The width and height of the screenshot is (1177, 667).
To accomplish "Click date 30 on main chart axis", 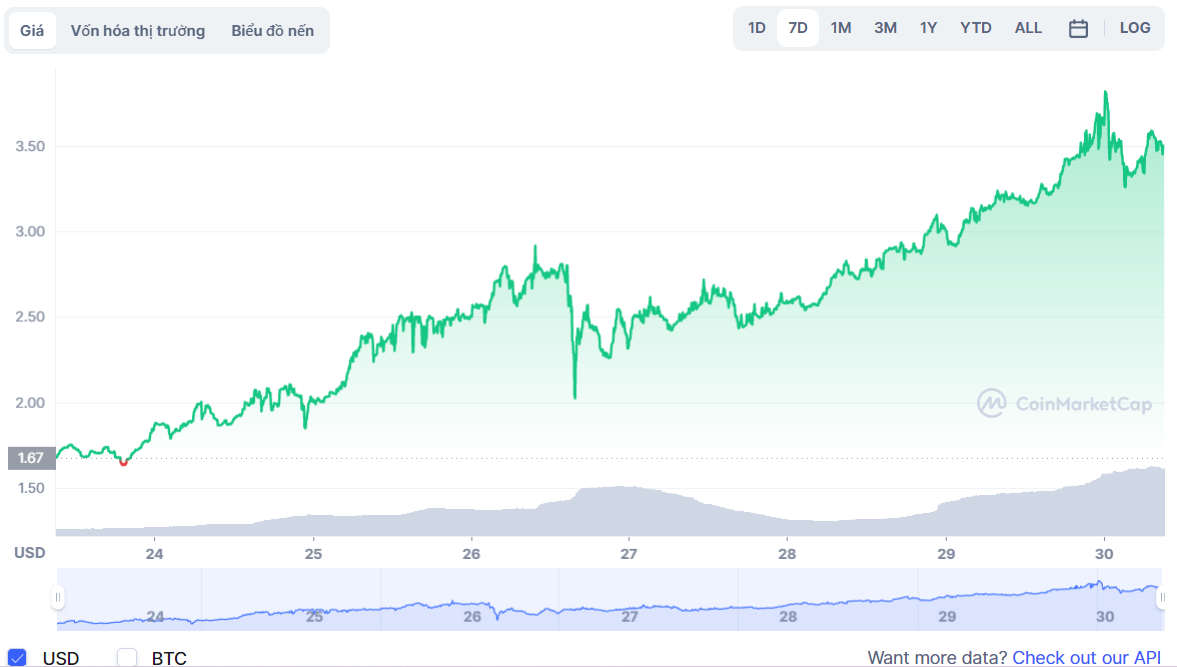I will point(1104,554).
